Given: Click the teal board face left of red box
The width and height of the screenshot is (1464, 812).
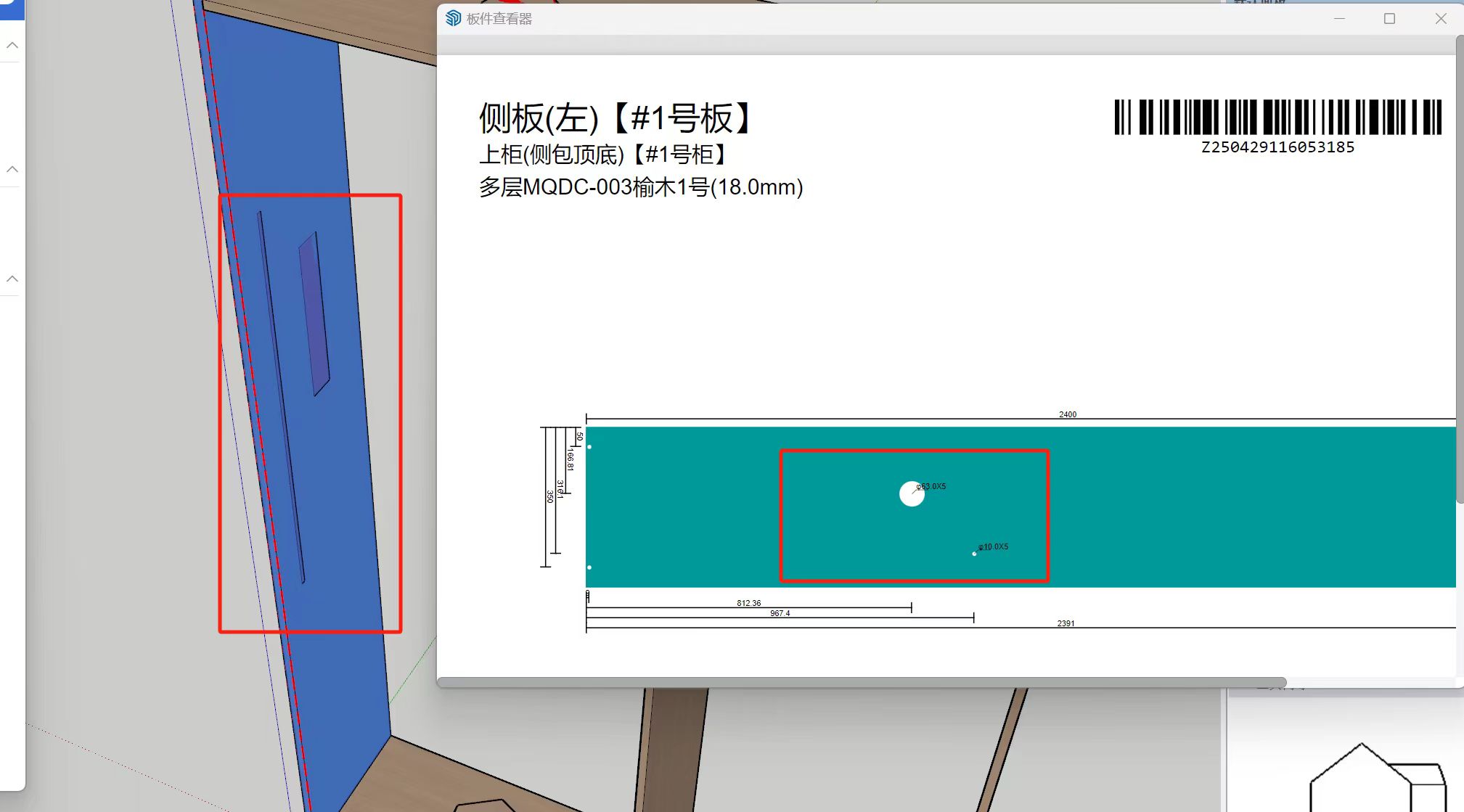Looking at the screenshot, I should click(682, 508).
